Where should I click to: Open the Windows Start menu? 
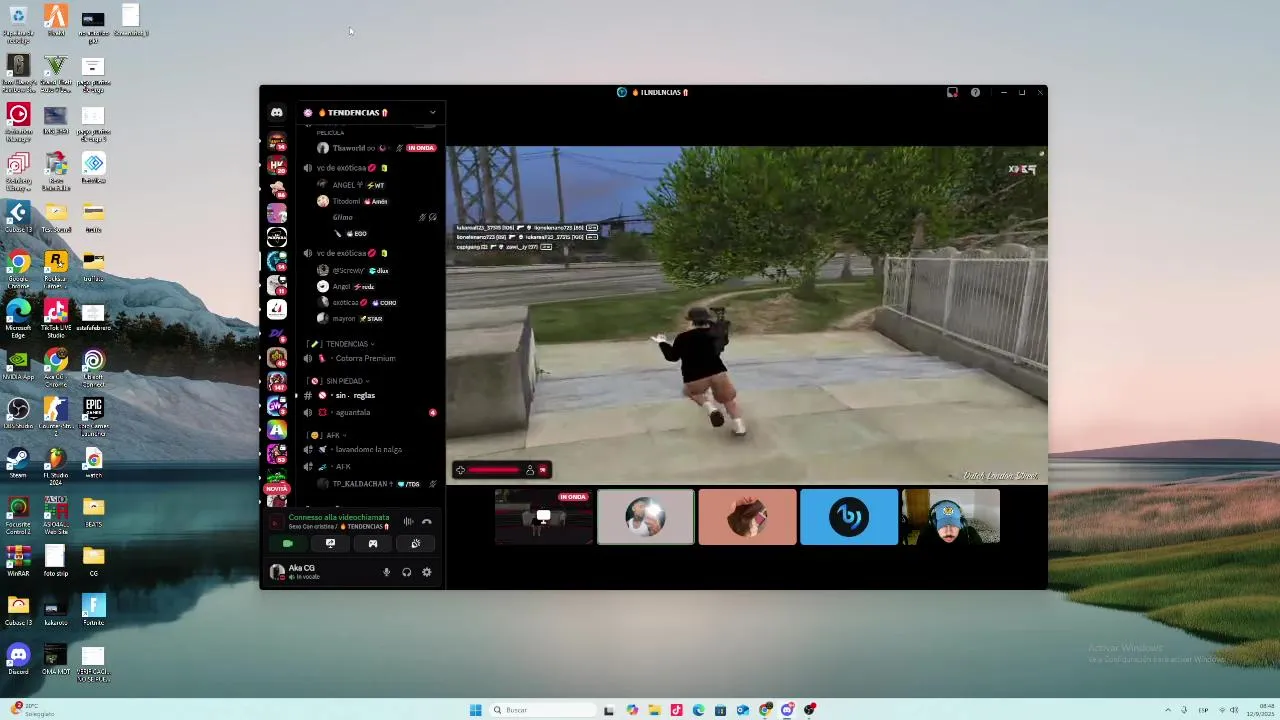476,710
